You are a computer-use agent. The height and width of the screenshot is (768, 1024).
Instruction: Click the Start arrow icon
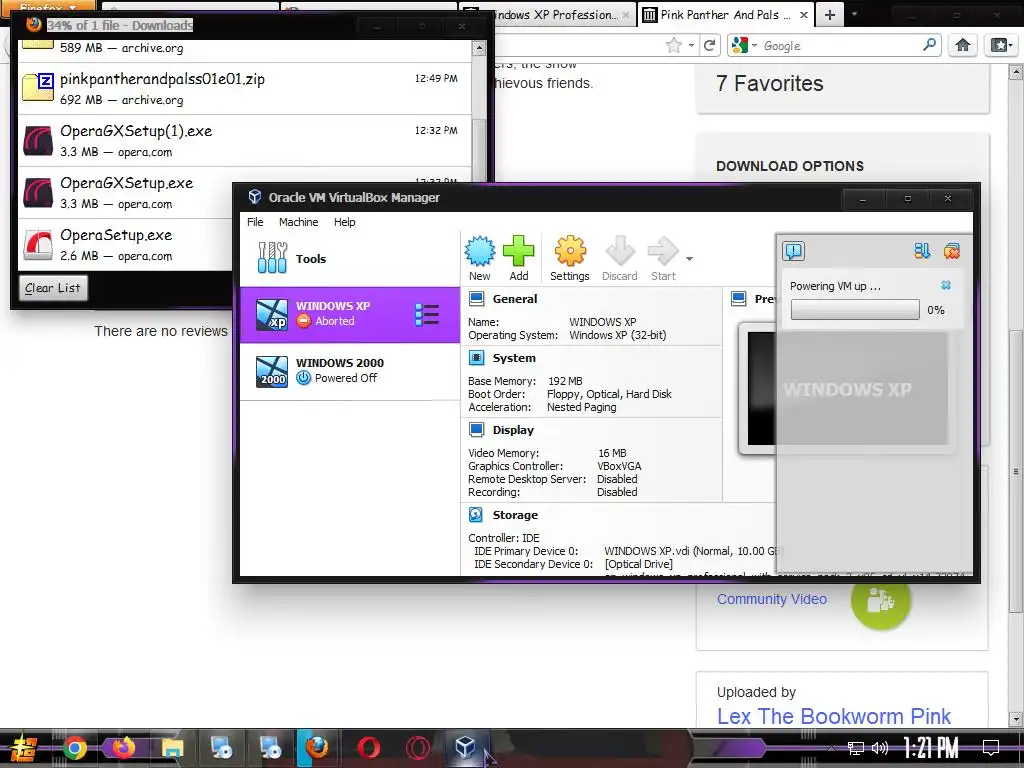[663, 258]
